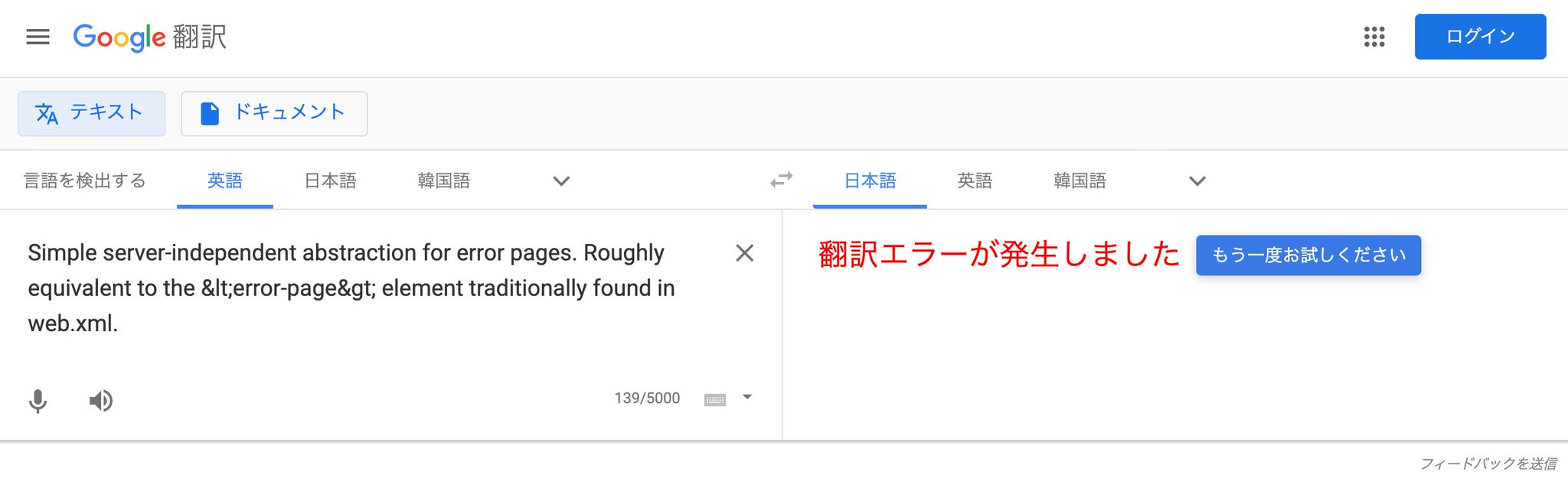This screenshot has height=488, width=1568.
Task: Toggle the virtual keyboard icon
Action: click(714, 399)
